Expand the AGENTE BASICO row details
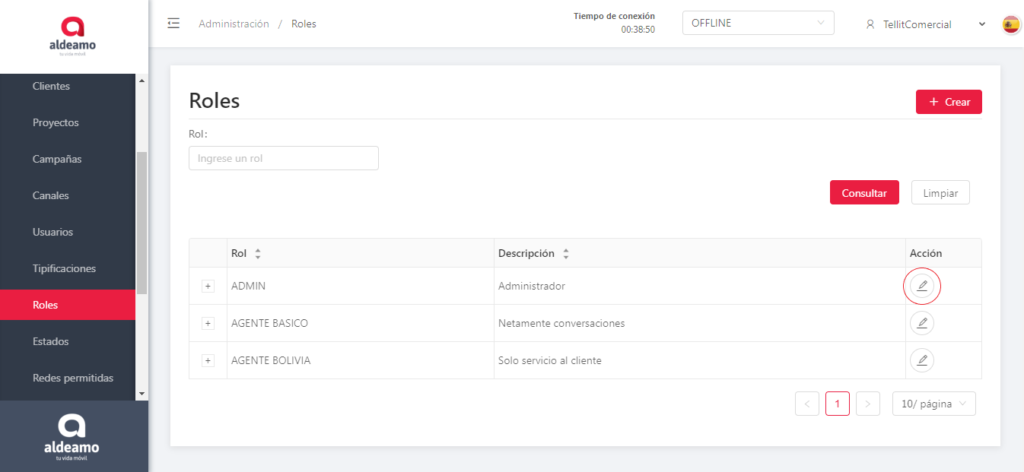 208,323
